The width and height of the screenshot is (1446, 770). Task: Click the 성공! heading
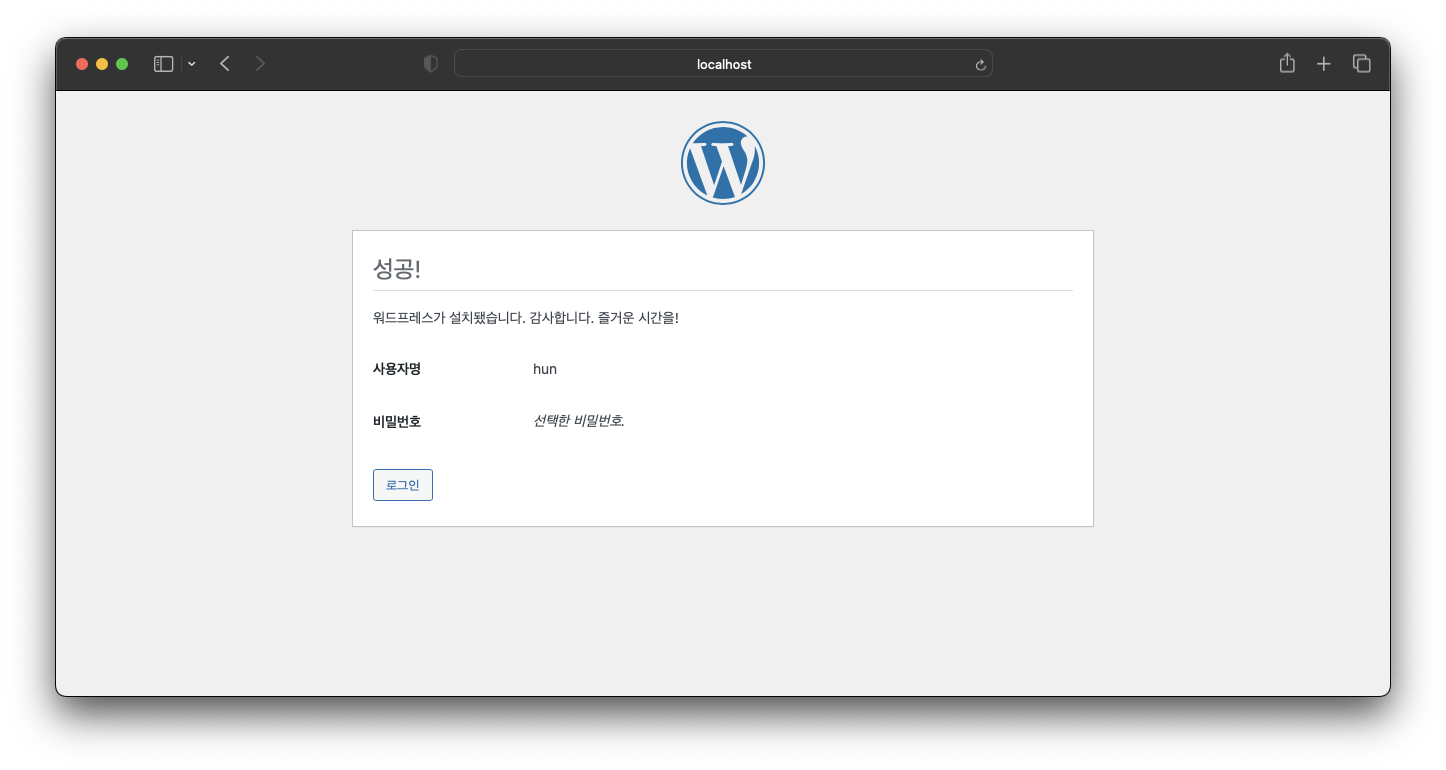coord(397,268)
